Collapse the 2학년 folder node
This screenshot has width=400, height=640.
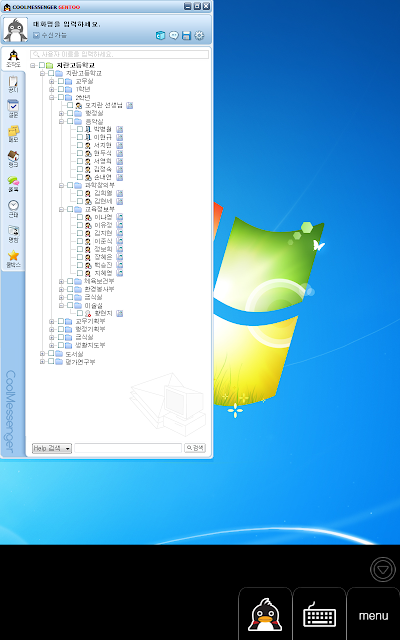[x=52, y=97]
